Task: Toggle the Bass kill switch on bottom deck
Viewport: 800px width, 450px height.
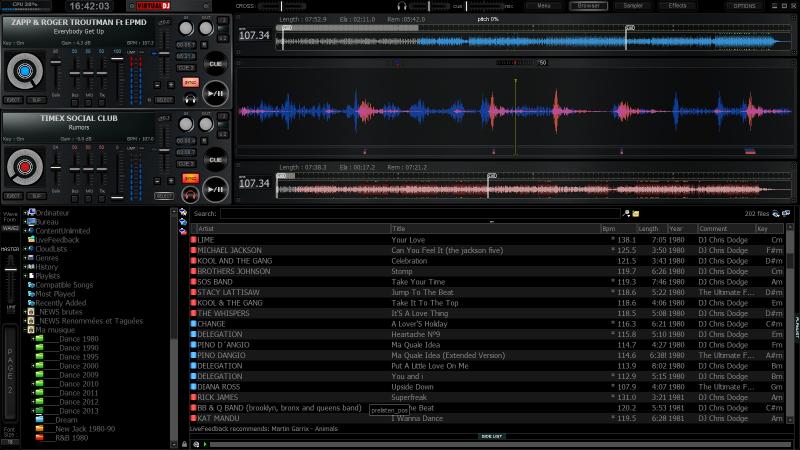Action: point(75,197)
